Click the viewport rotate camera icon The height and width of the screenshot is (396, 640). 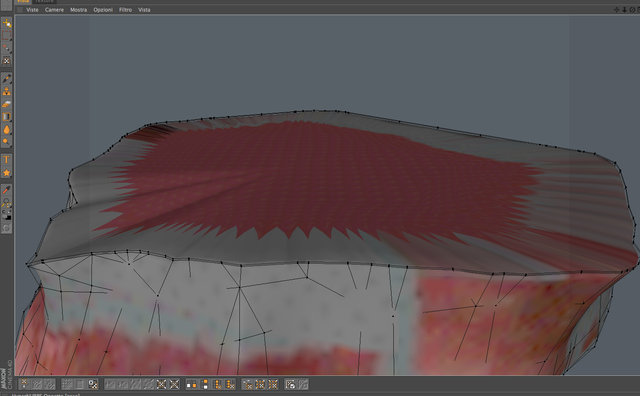point(632,9)
